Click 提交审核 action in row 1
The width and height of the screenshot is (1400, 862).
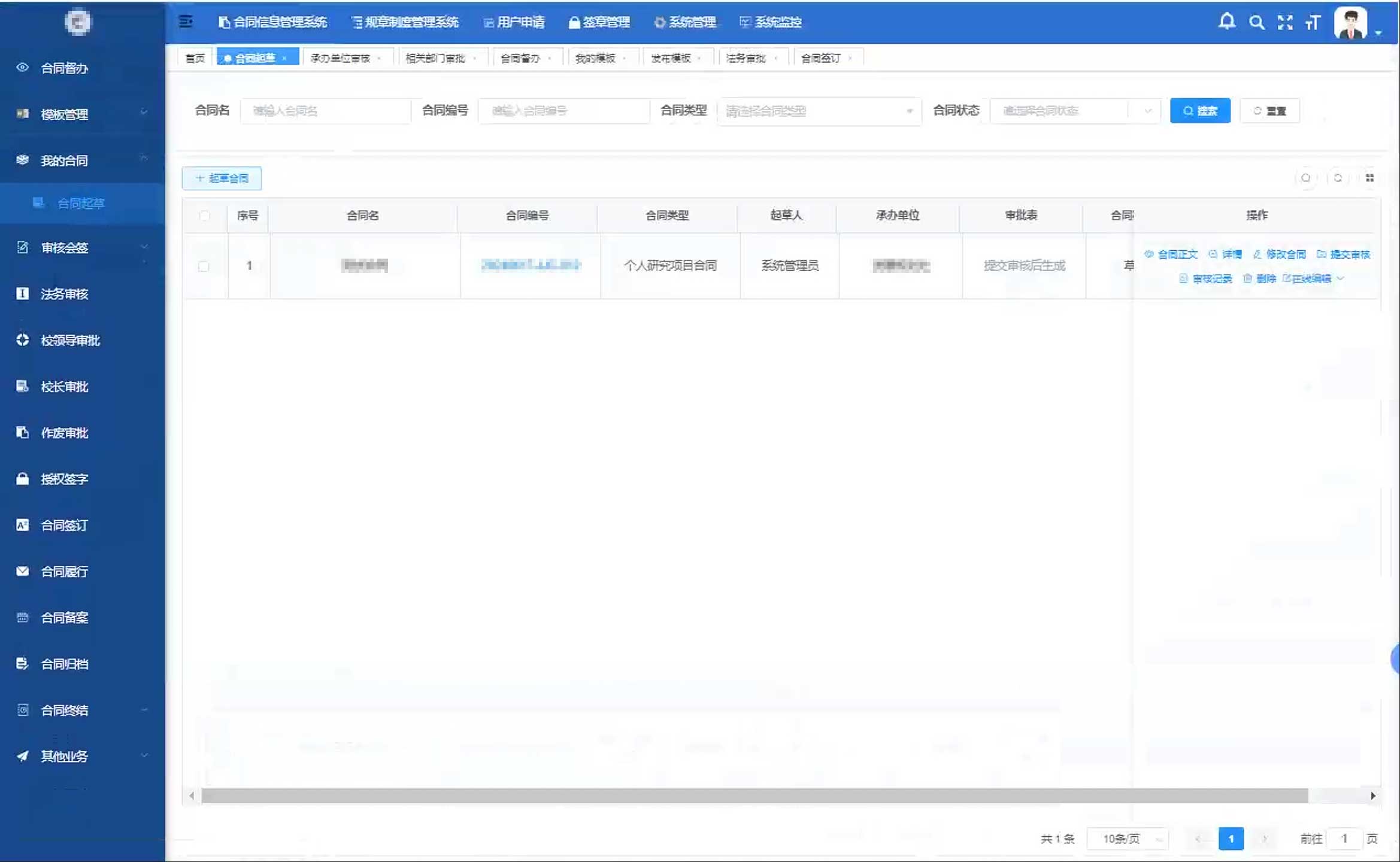point(1343,254)
